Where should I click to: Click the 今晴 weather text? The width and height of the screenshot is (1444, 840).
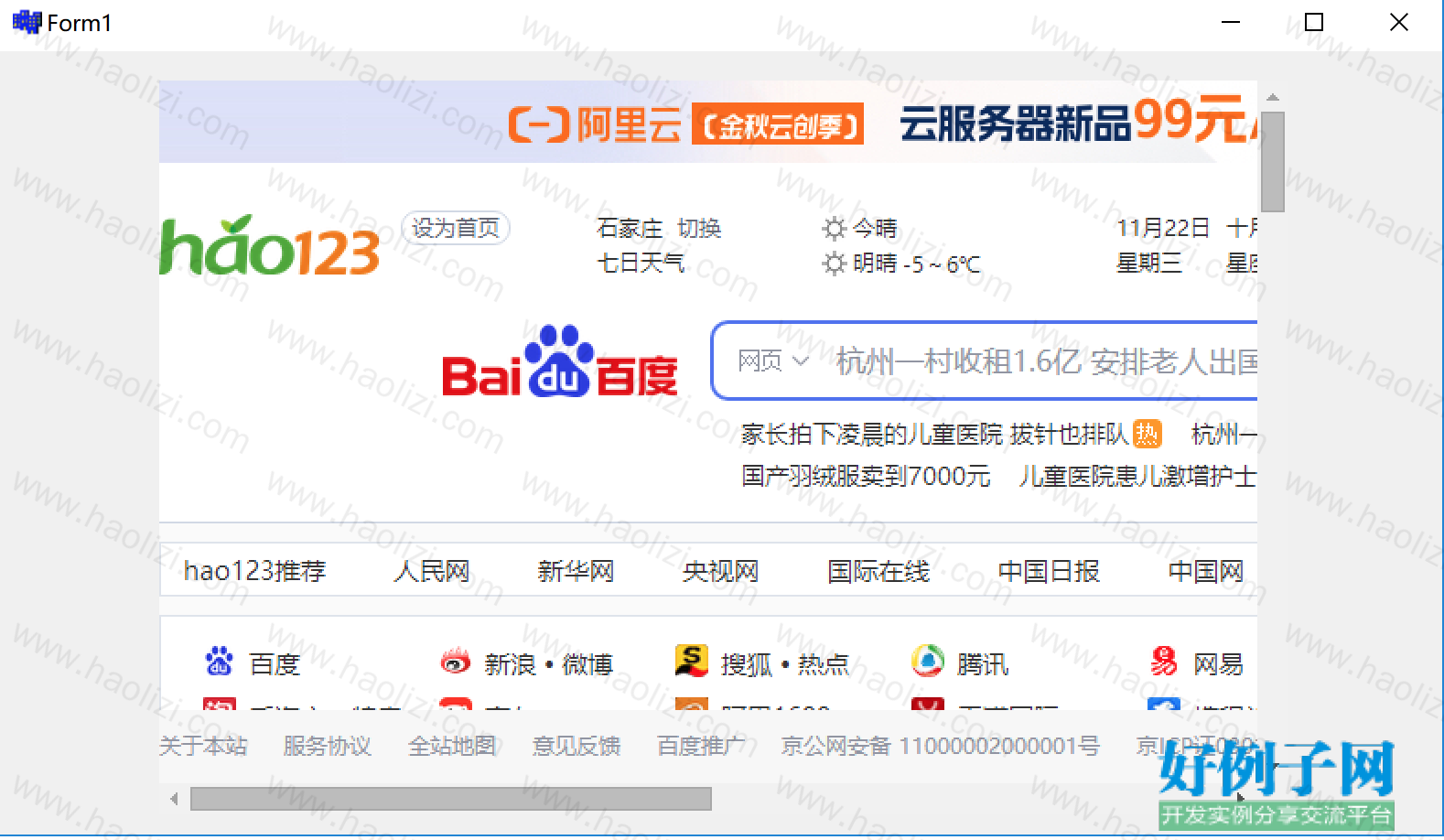[x=875, y=228]
